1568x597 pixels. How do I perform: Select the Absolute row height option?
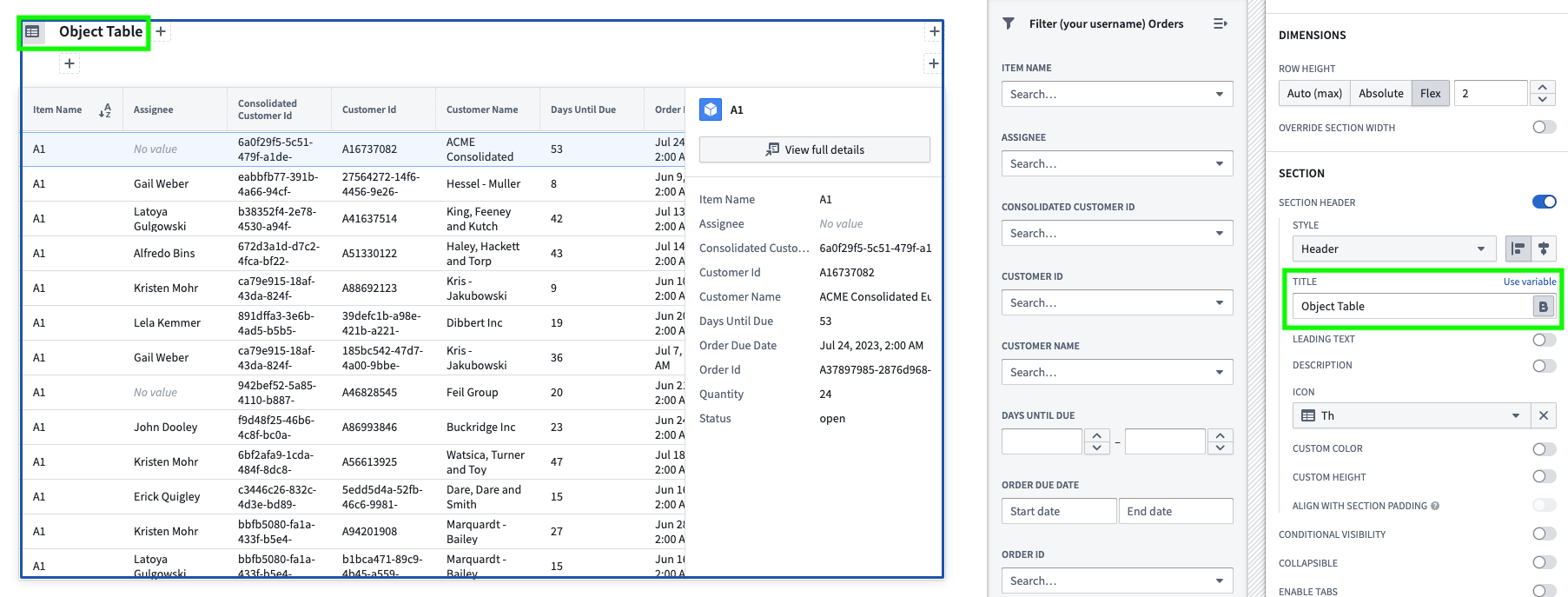1380,94
